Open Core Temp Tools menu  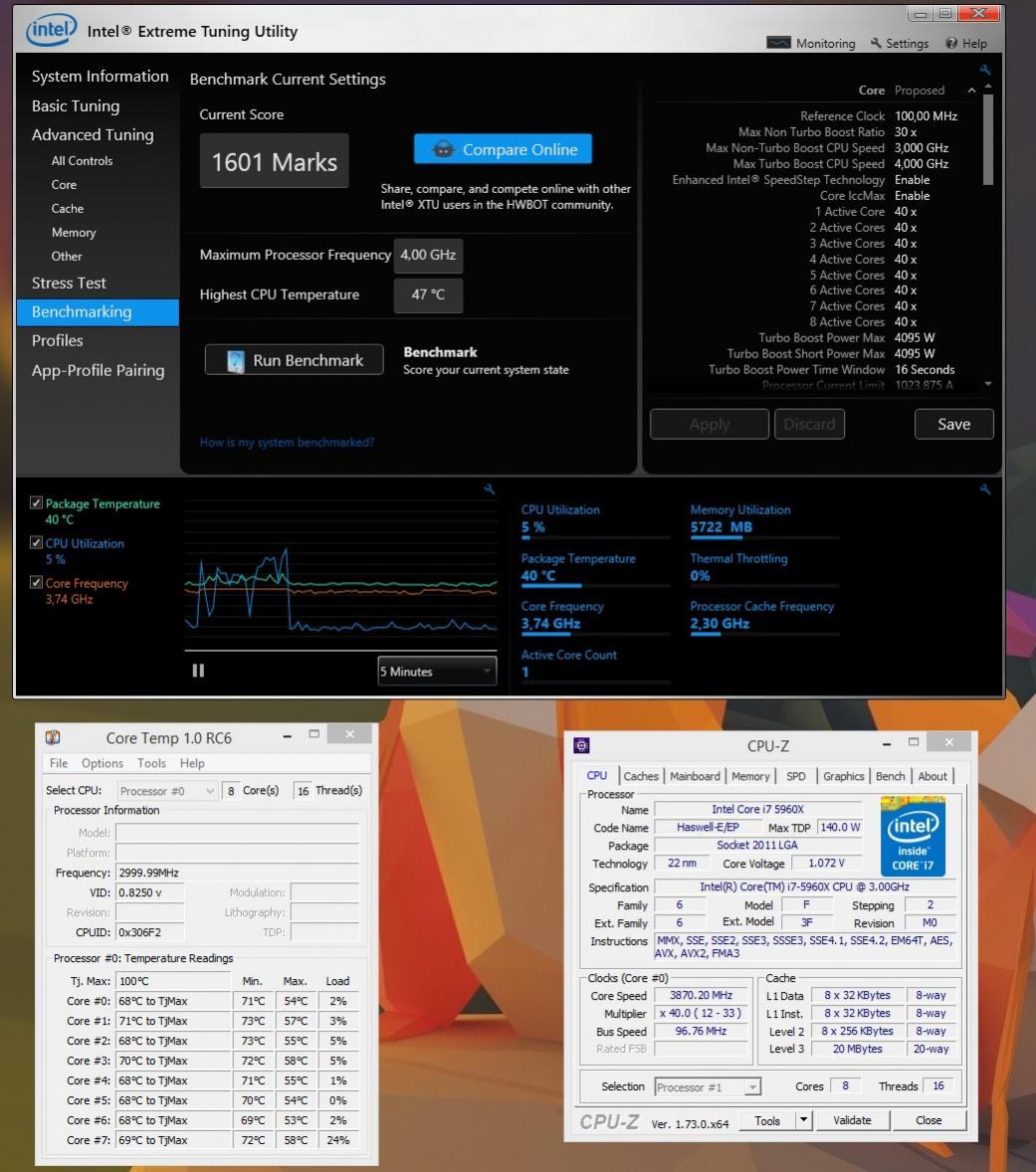(x=151, y=763)
